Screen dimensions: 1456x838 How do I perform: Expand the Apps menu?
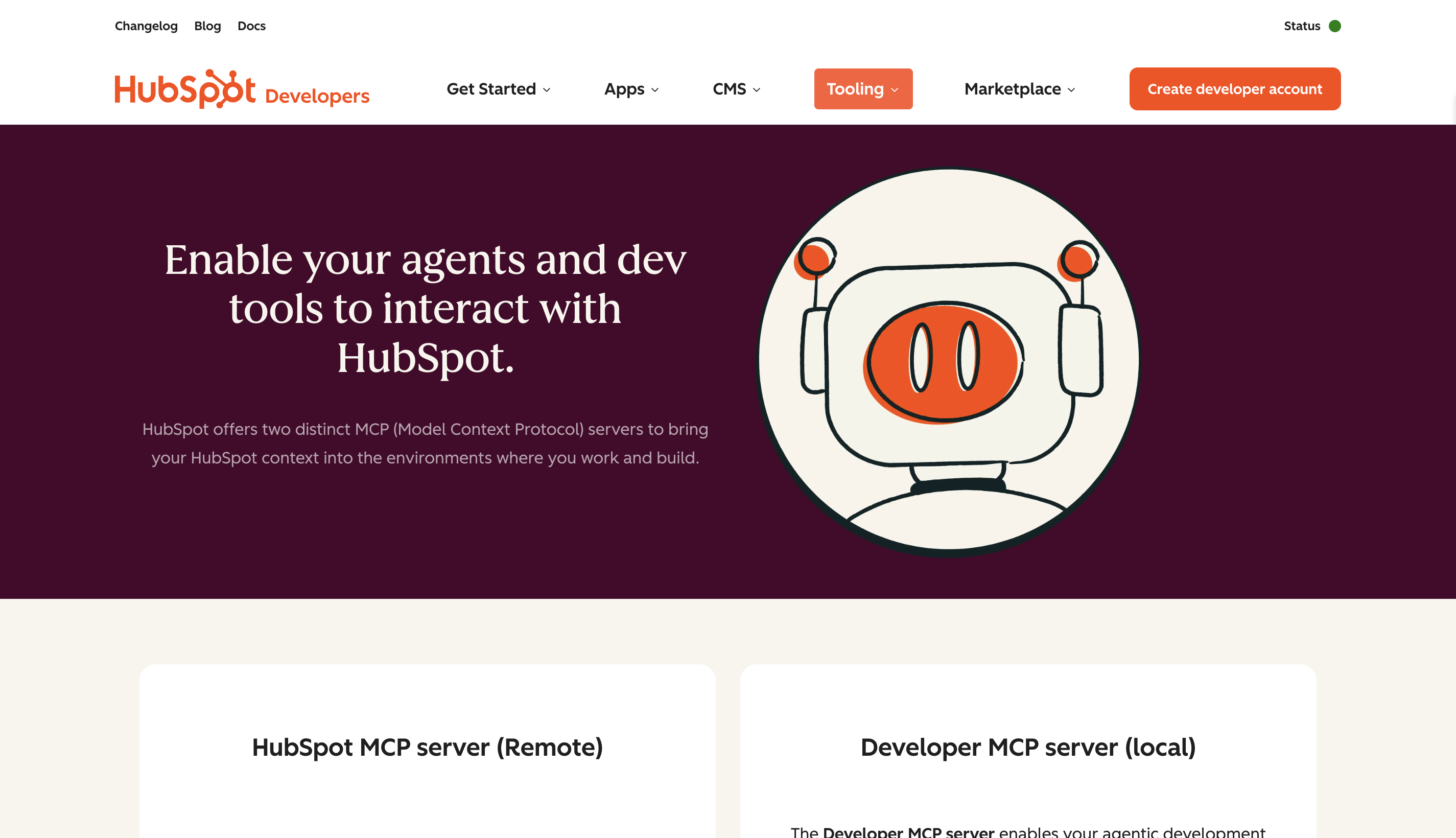point(630,88)
